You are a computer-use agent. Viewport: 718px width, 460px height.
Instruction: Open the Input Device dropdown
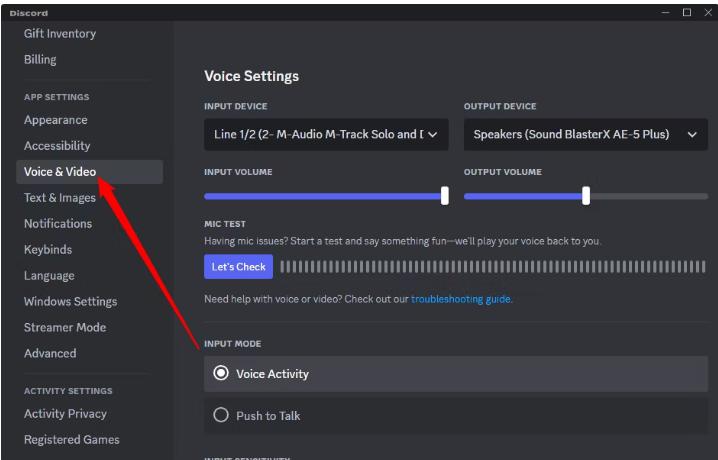pos(326,135)
